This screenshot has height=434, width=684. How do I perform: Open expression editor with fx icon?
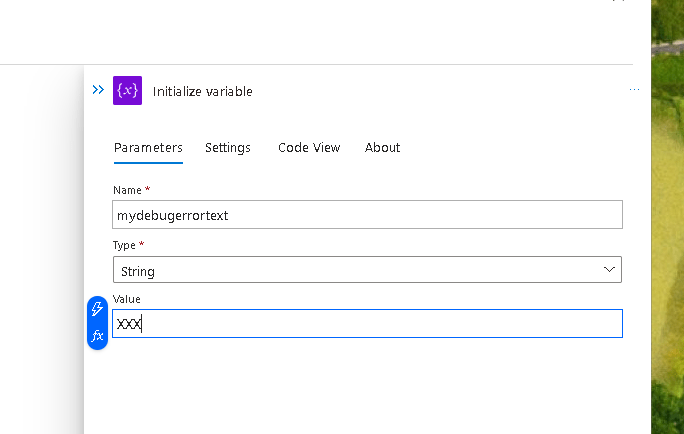97,335
